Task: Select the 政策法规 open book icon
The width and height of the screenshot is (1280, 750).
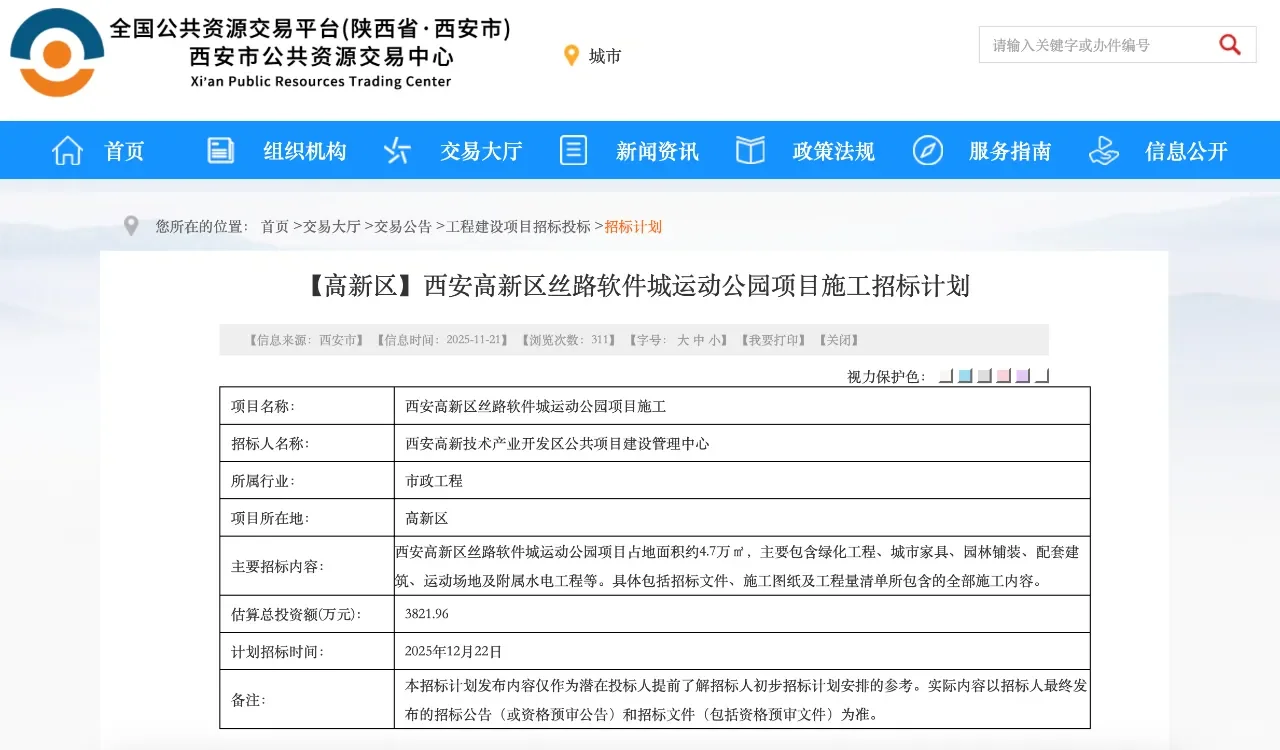Action: (749, 150)
